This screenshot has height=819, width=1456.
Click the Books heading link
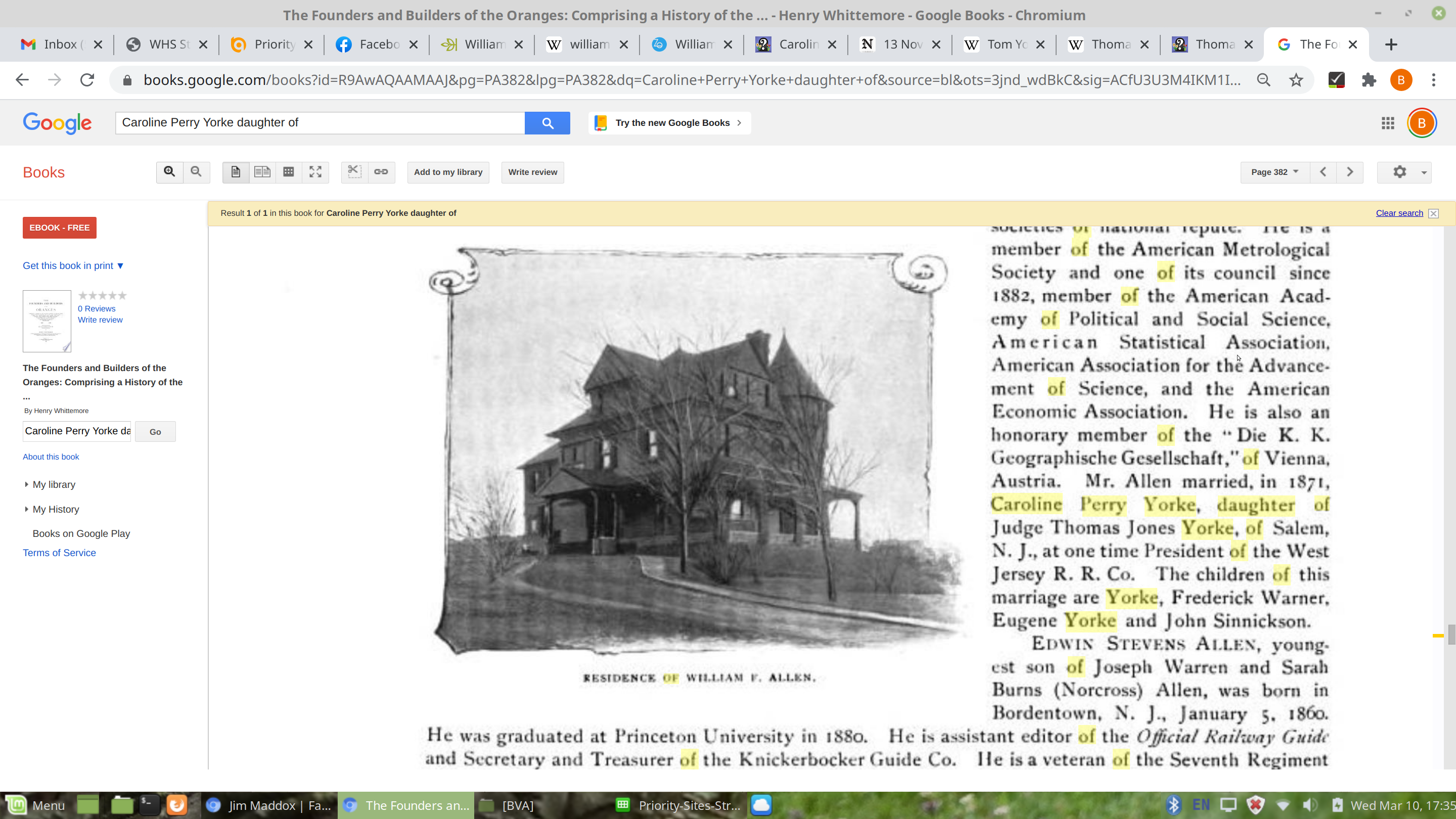point(43,172)
